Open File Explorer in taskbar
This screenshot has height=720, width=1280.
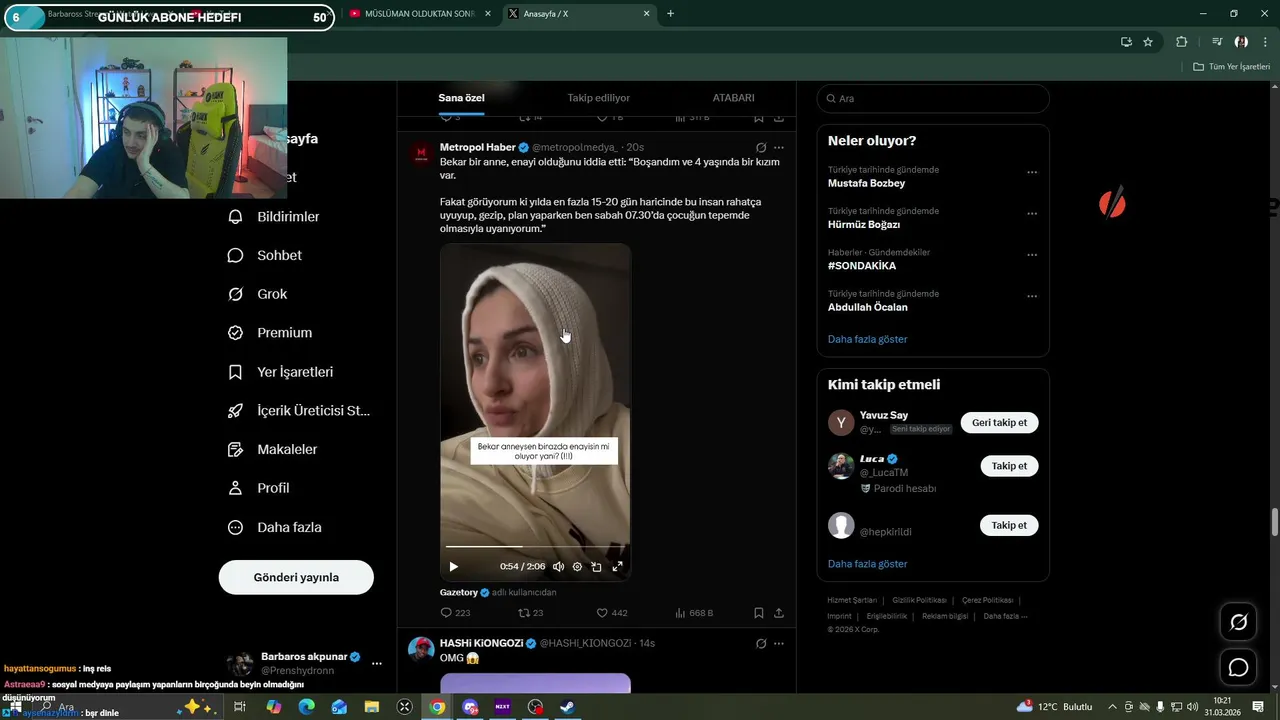pyautogui.click(x=372, y=707)
